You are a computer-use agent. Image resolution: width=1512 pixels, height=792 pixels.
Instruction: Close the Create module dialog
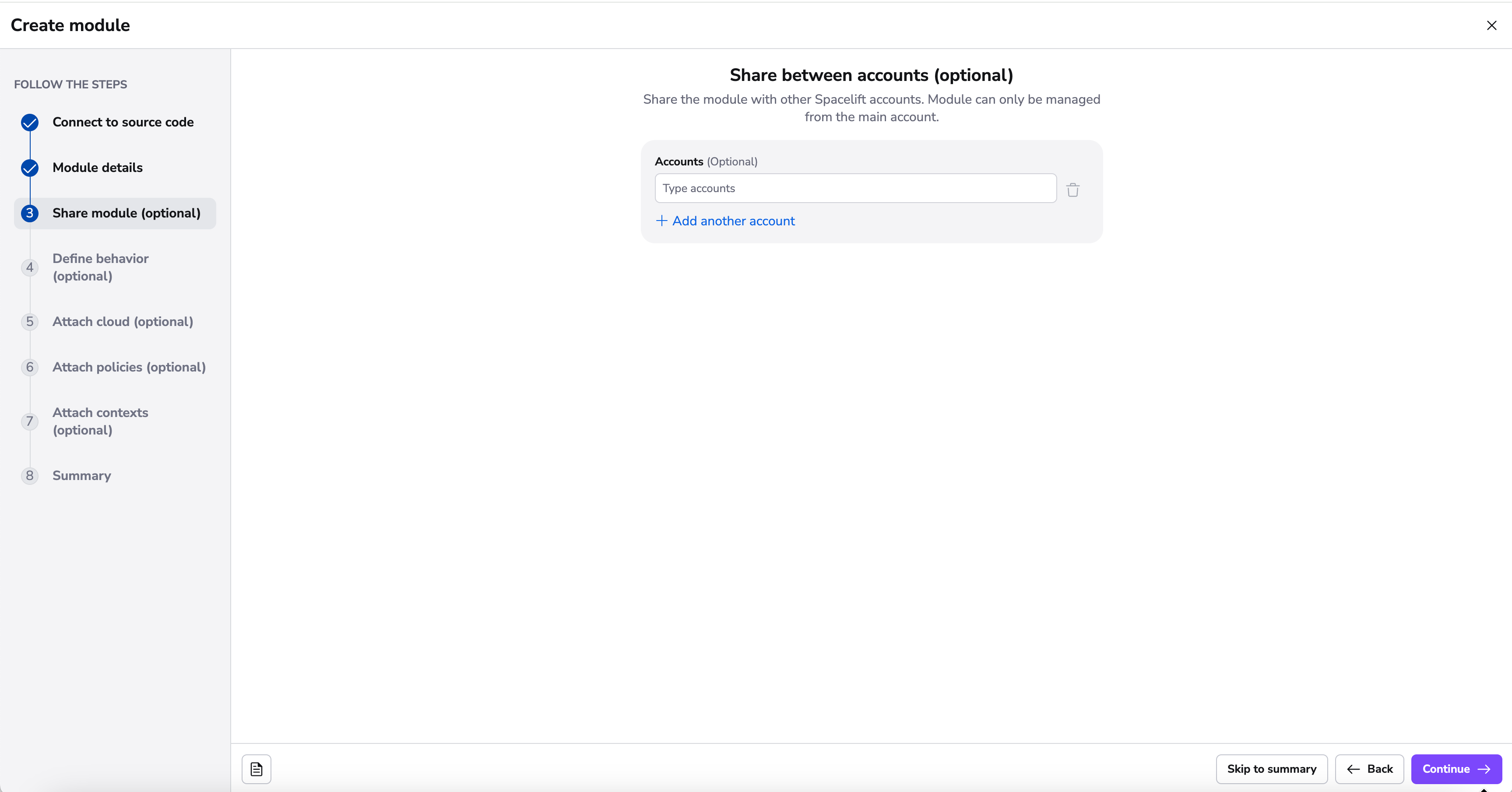click(x=1491, y=25)
